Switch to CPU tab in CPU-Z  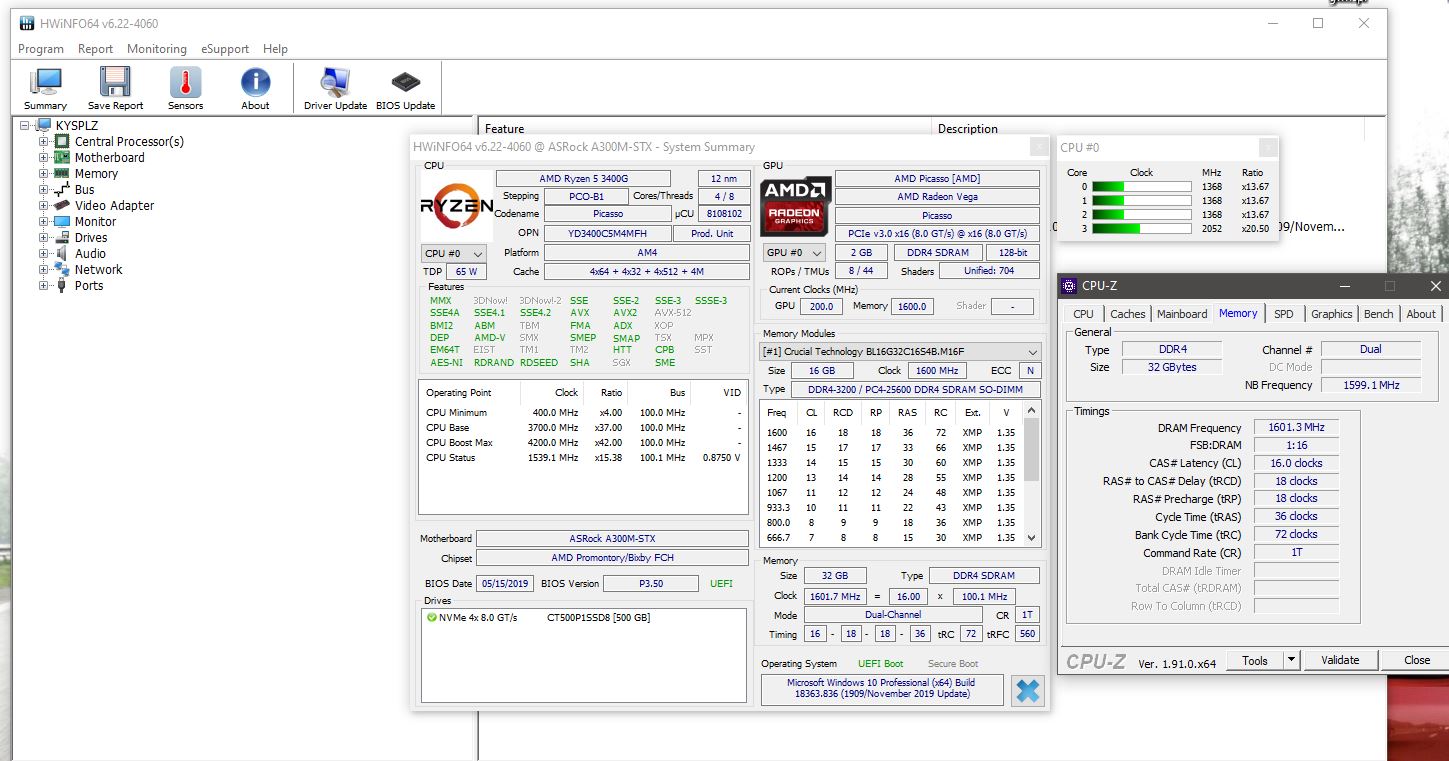1083,314
